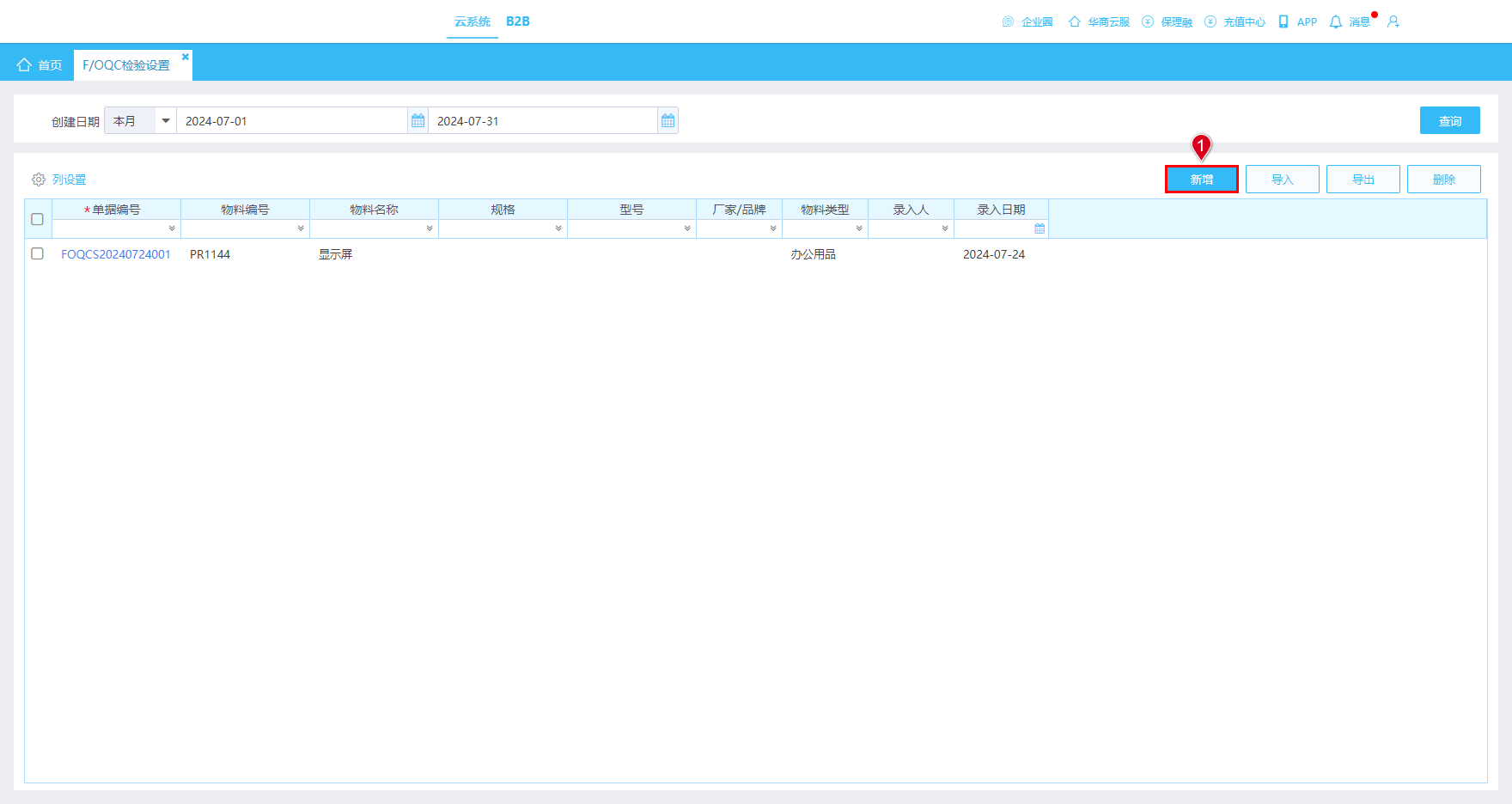The width and height of the screenshot is (1512, 804).
Task: Select the 显示屏 material name cell
Action: (x=336, y=254)
